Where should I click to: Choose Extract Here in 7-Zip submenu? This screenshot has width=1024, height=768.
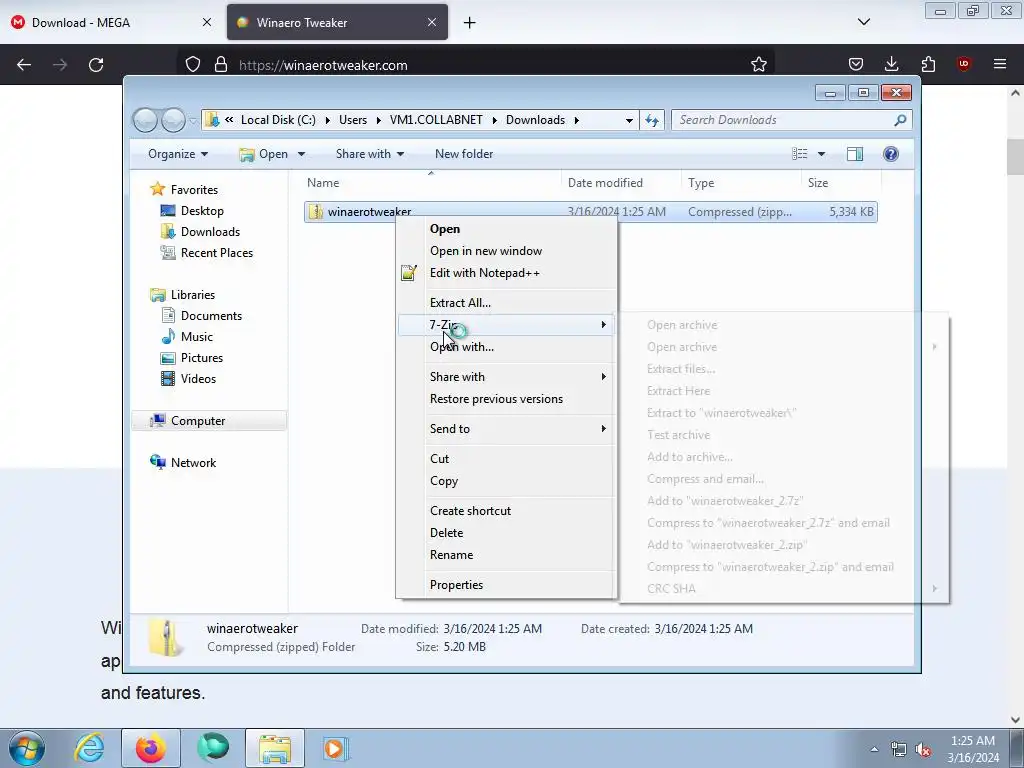pyautogui.click(x=784, y=391)
